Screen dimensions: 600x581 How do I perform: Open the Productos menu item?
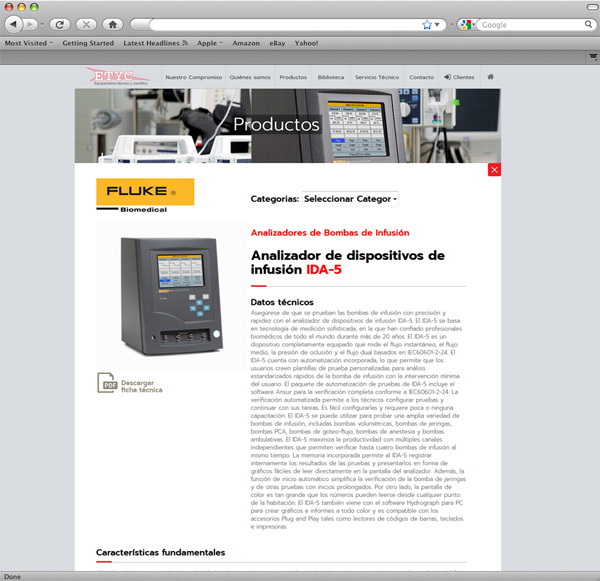[x=293, y=77]
